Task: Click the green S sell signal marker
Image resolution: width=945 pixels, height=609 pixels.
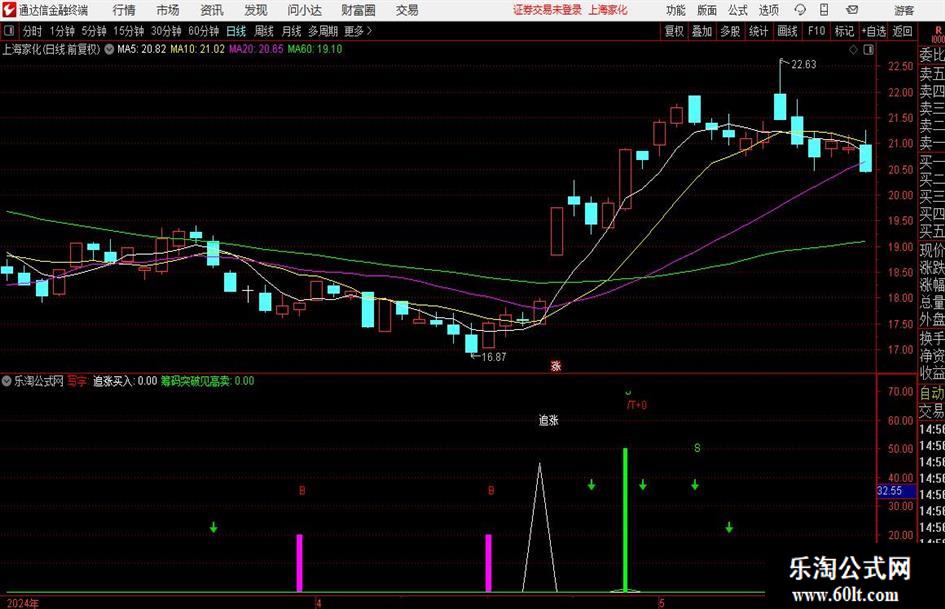Action: point(697,448)
